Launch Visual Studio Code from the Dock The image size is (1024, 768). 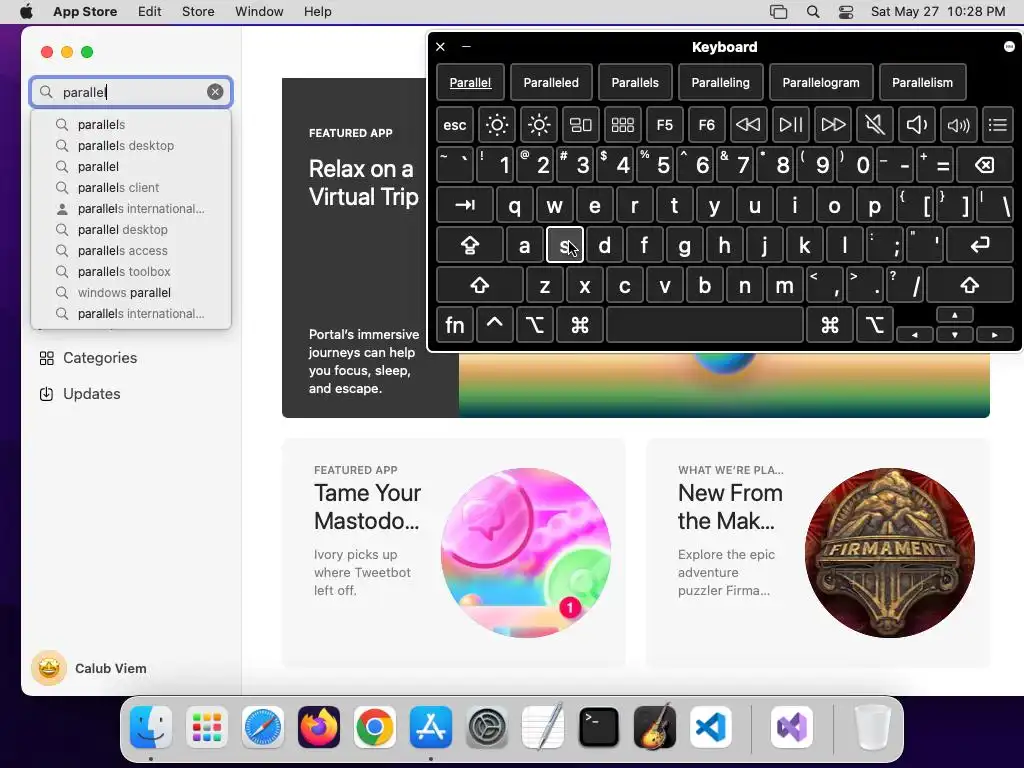click(x=711, y=727)
